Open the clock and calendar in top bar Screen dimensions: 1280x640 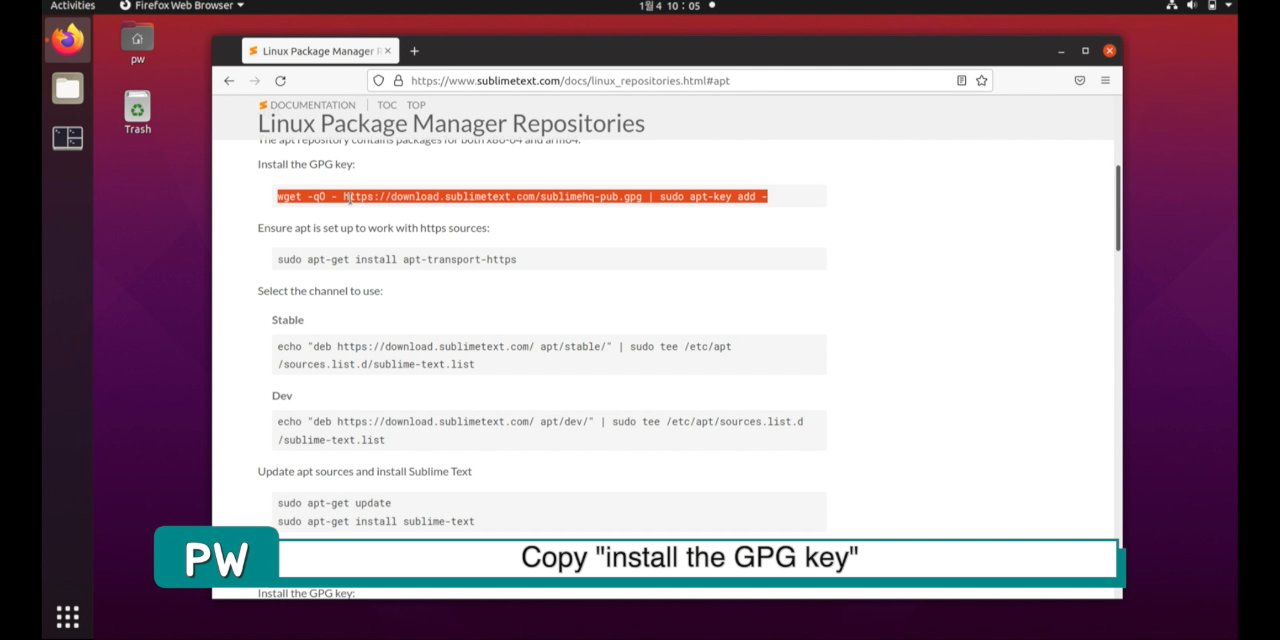672,6
